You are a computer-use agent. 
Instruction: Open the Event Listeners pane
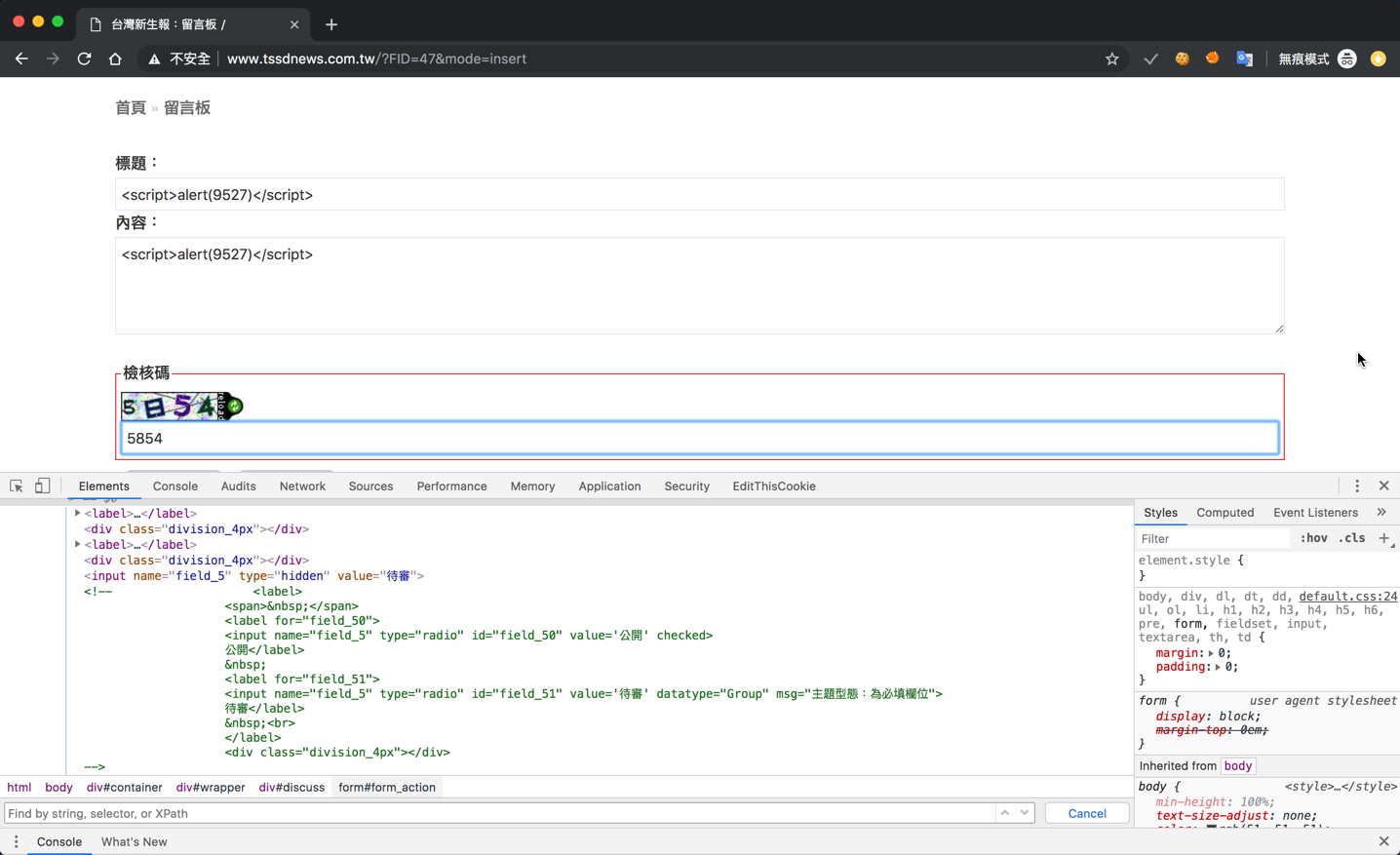pos(1315,513)
